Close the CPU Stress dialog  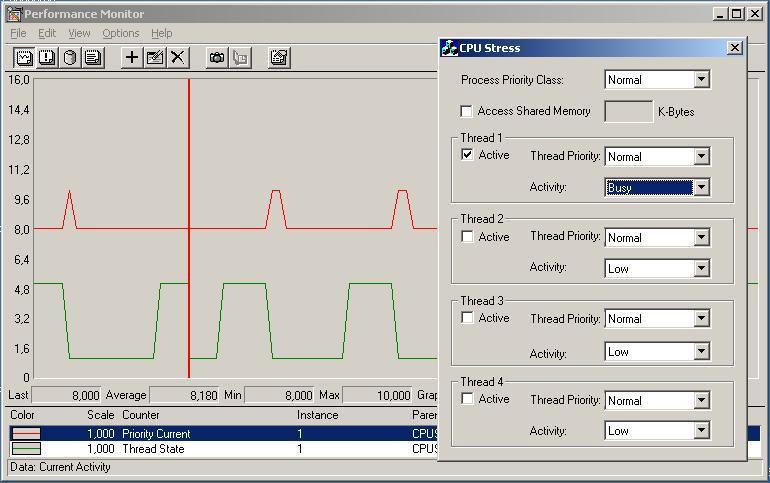tap(735, 48)
